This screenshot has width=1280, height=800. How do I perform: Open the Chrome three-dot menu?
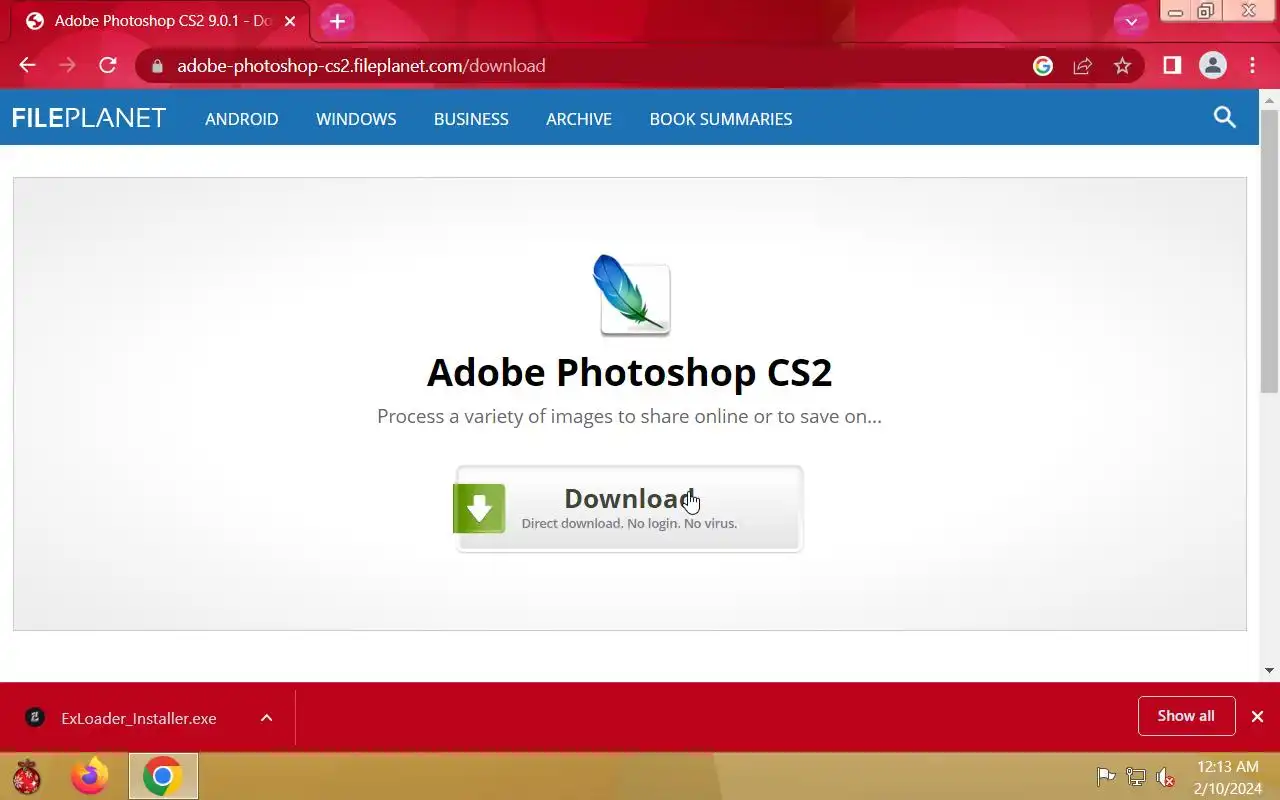(x=1253, y=66)
